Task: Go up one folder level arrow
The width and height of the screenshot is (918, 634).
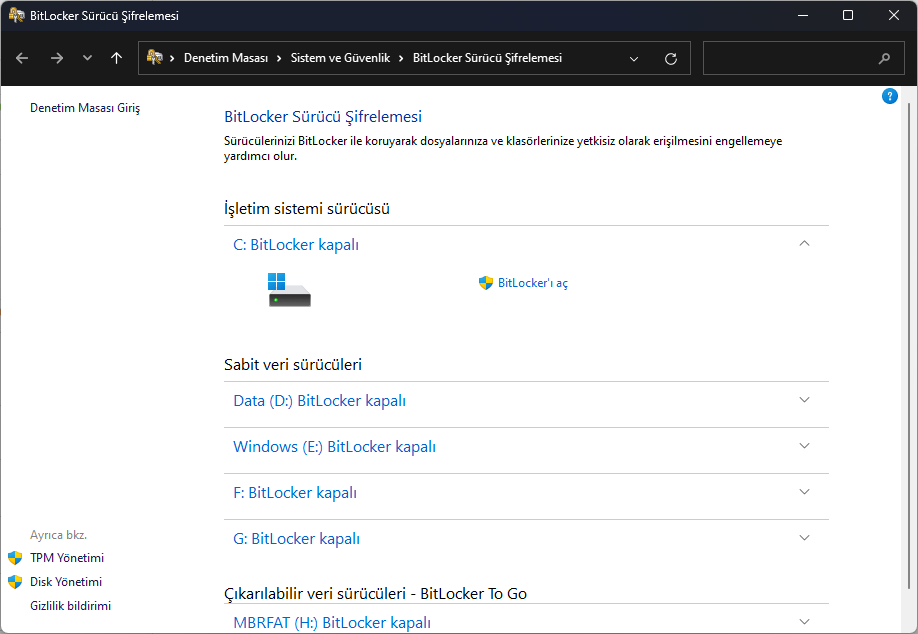Action: tap(116, 58)
